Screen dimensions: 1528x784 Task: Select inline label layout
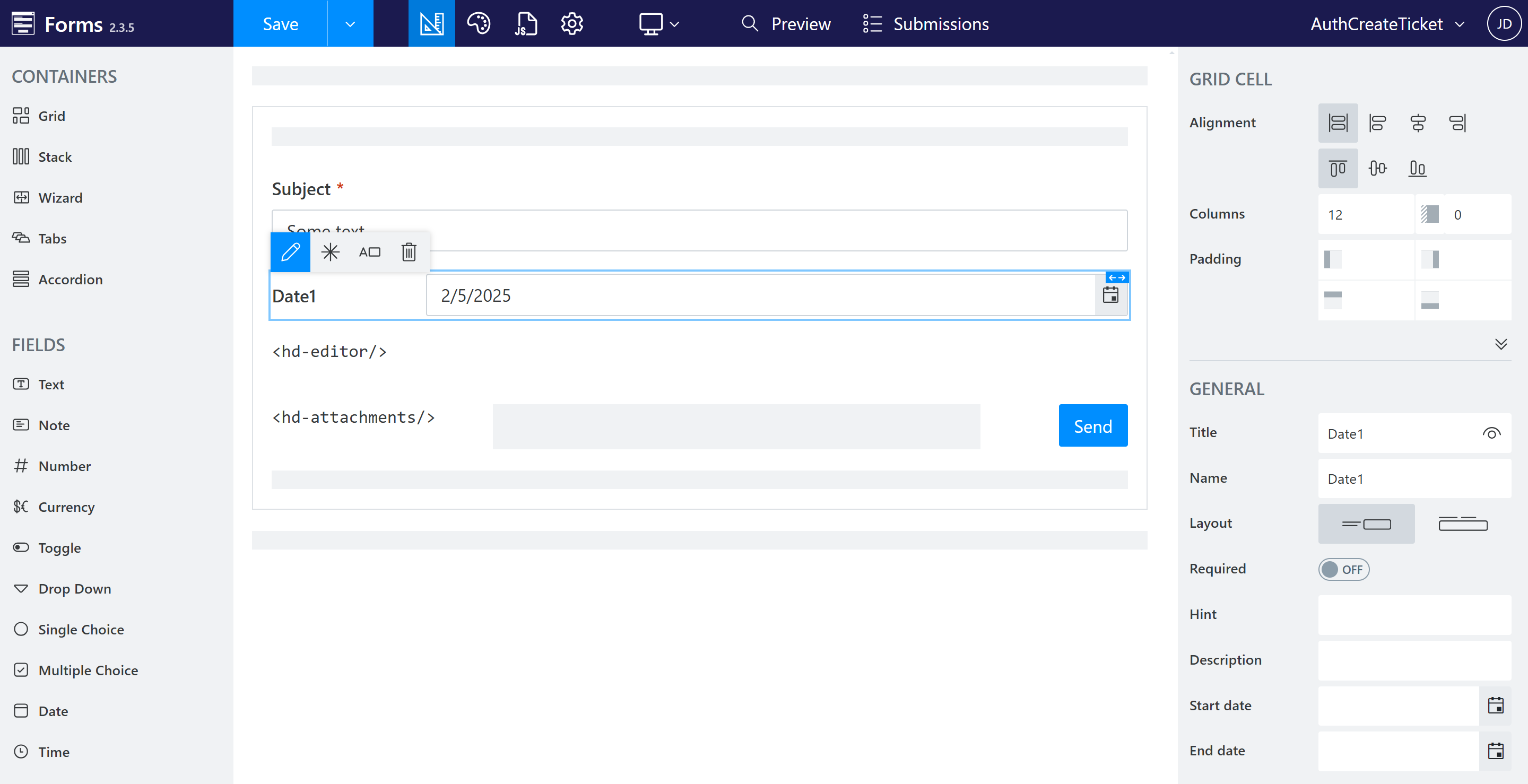pyautogui.click(x=1366, y=524)
